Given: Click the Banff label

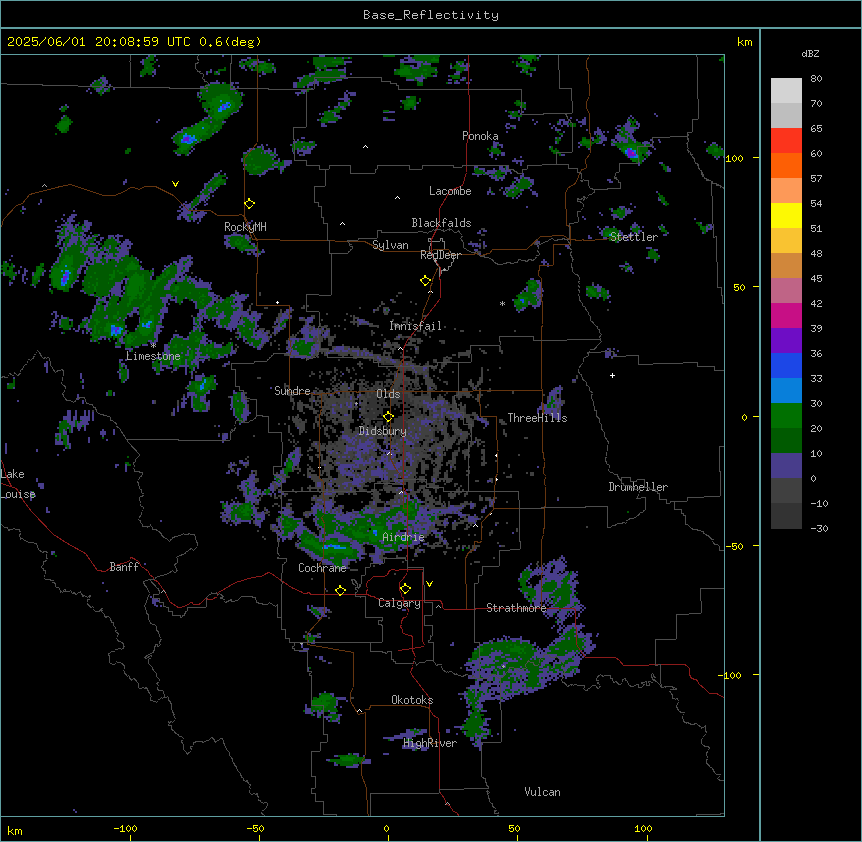Looking at the screenshot, I should (124, 567).
